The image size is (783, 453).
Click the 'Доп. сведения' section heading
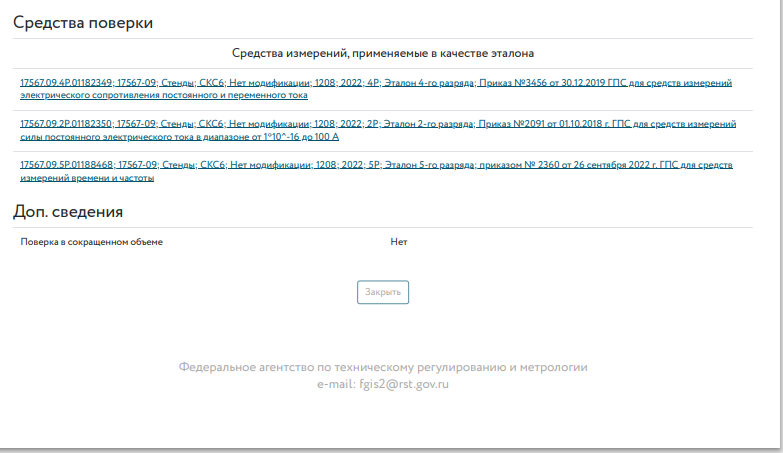coord(67,211)
